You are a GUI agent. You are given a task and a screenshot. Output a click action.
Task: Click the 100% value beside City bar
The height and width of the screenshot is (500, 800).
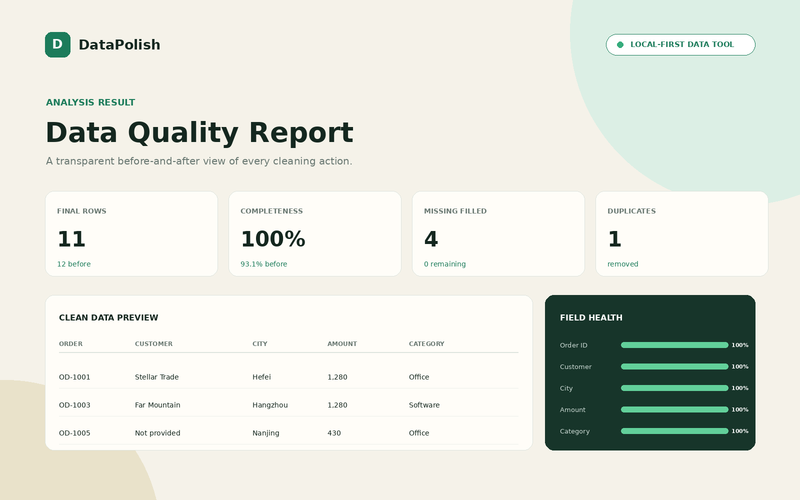pyautogui.click(x=740, y=388)
